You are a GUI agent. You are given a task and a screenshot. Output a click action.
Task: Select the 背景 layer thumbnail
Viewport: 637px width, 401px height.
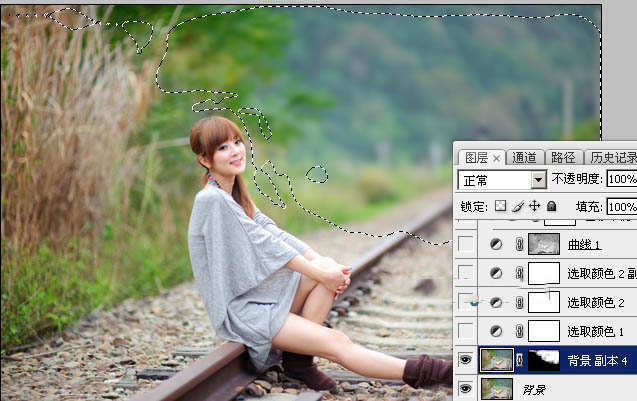pos(496,389)
